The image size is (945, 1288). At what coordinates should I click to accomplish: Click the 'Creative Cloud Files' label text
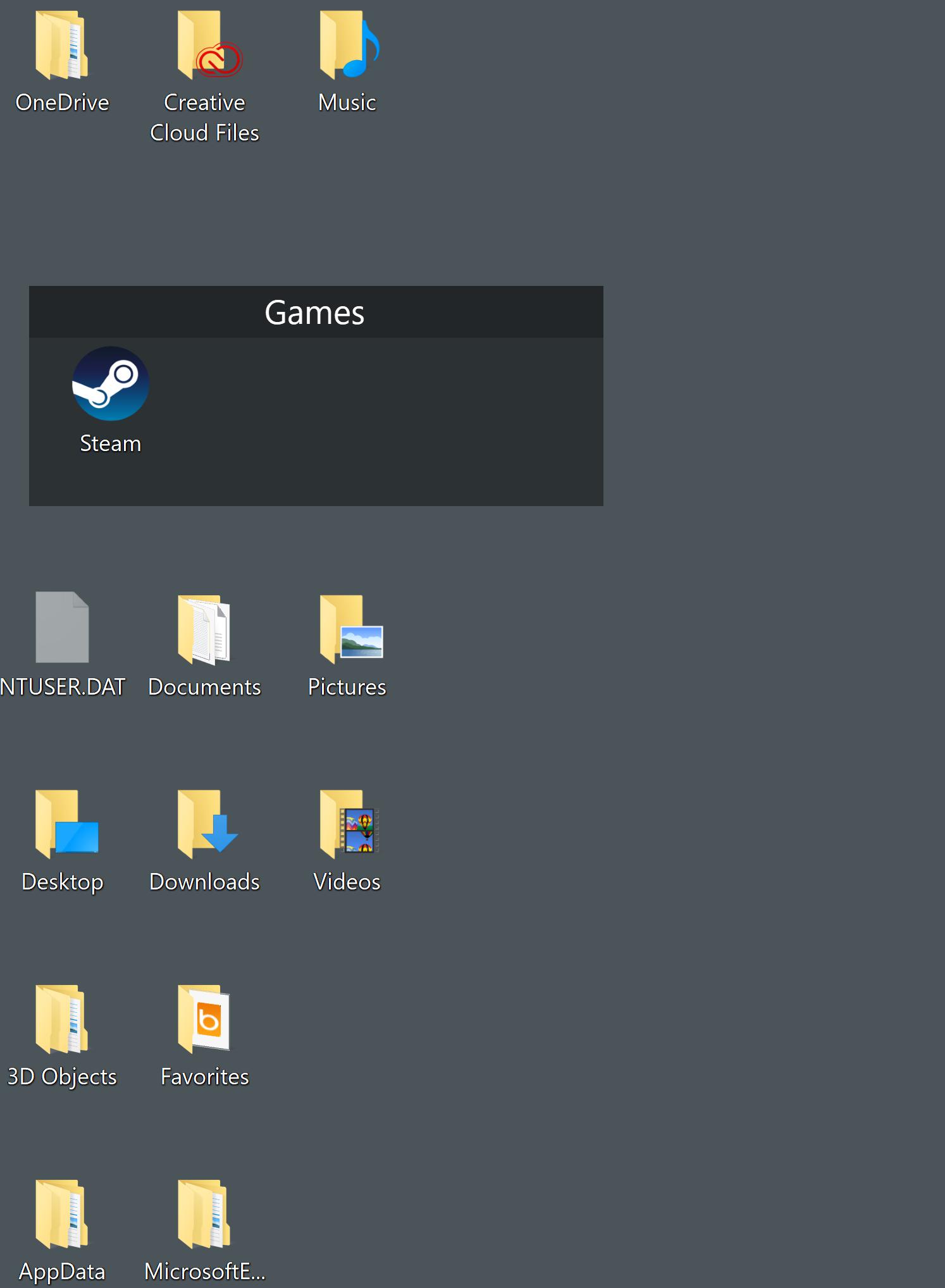tap(204, 118)
